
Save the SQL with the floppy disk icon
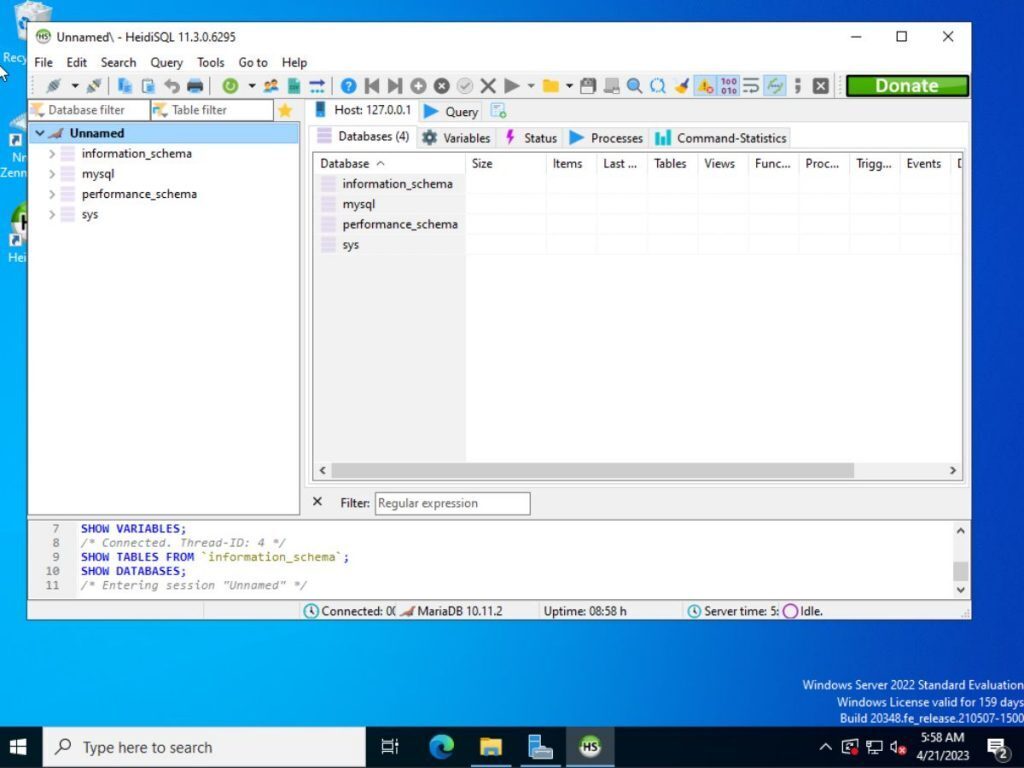click(x=587, y=86)
